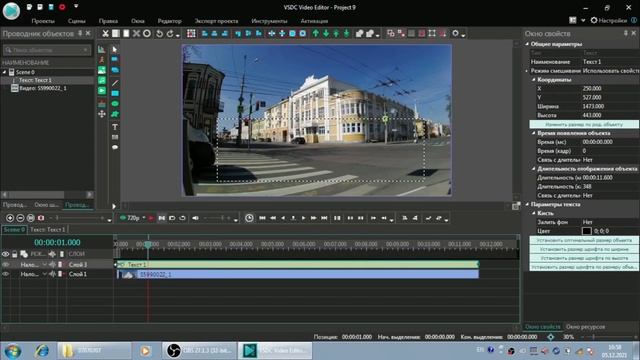Screen dimensions: 640x360
Task: Click the red grid select-all icon
Action: [x=191, y=33]
